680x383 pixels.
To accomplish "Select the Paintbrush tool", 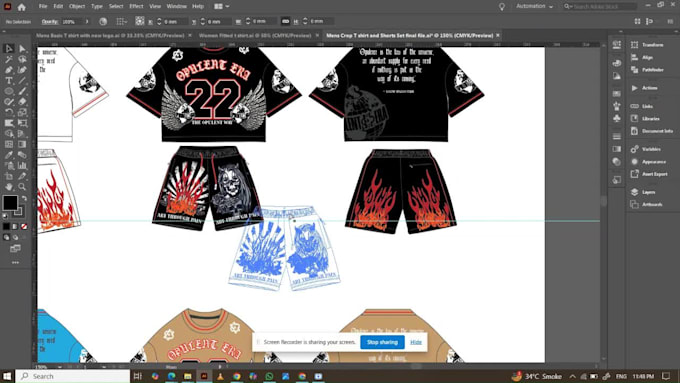I will tap(22, 91).
